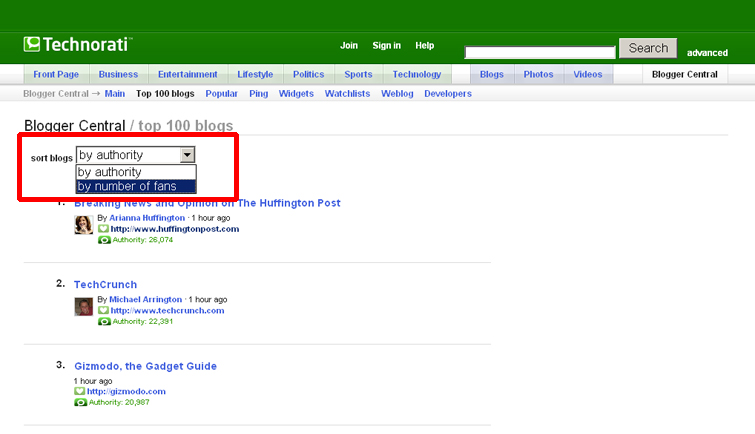Open the Popular submenu link
The image size is (755, 434).
point(221,93)
